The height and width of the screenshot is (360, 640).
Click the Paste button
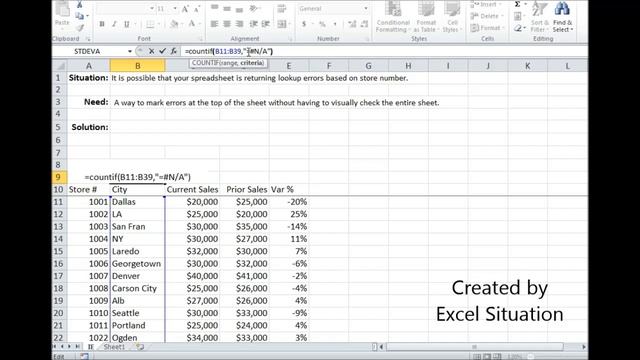[62, 14]
